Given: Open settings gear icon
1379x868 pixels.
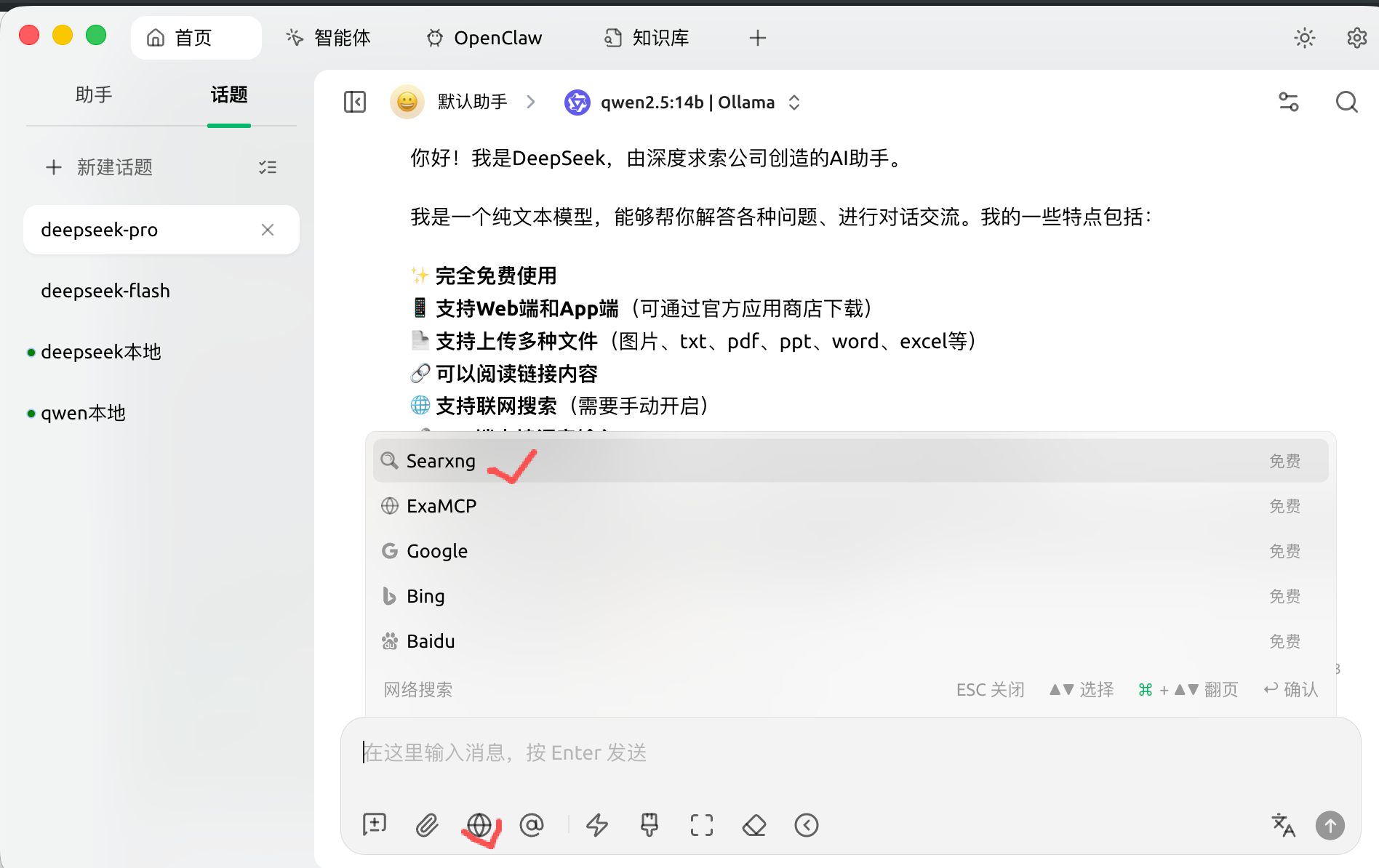Looking at the screenshot, I should (x=1357, y=38).
